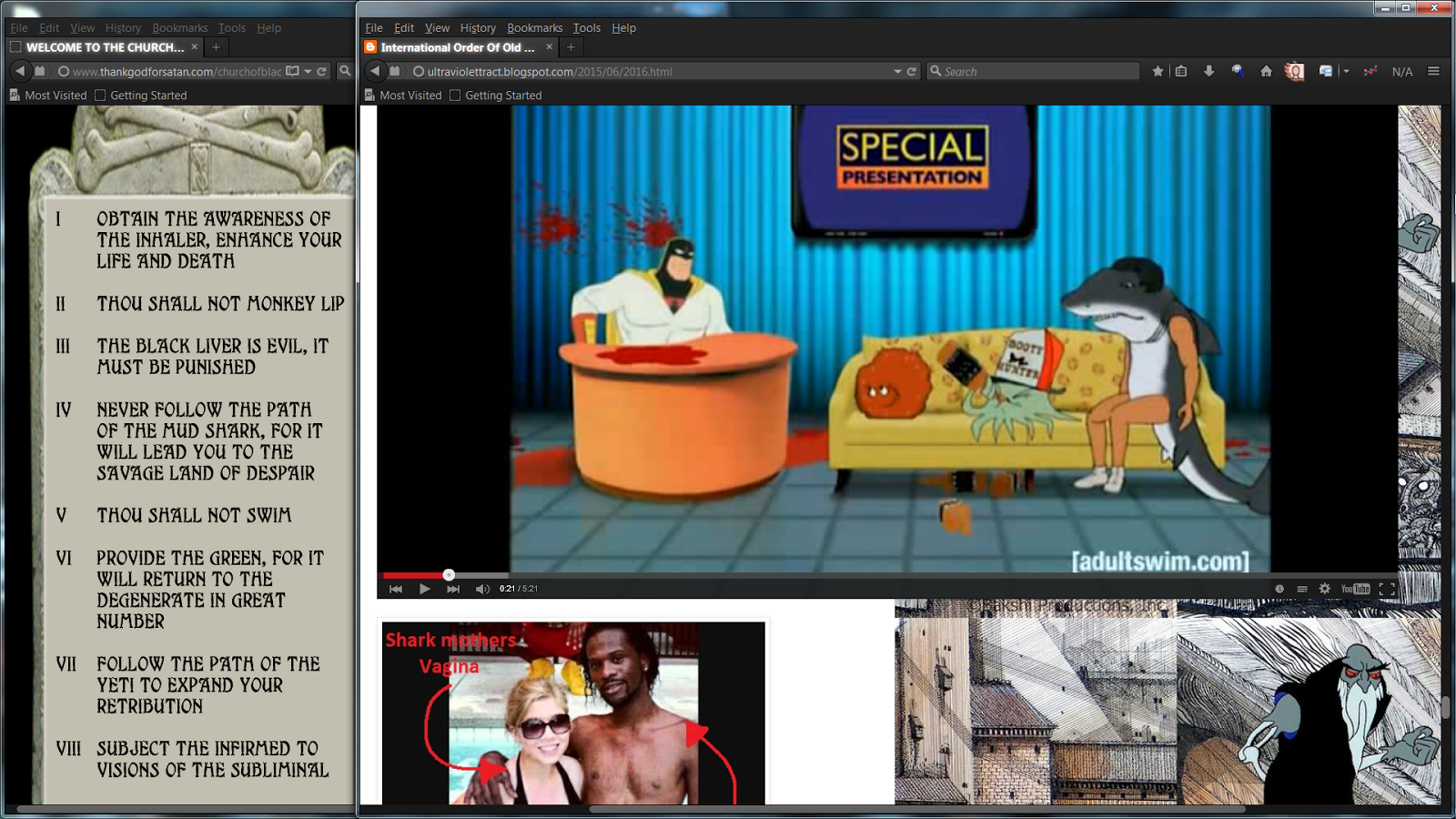
Task: Go back in right browser window
Action: tap(375, 71)
